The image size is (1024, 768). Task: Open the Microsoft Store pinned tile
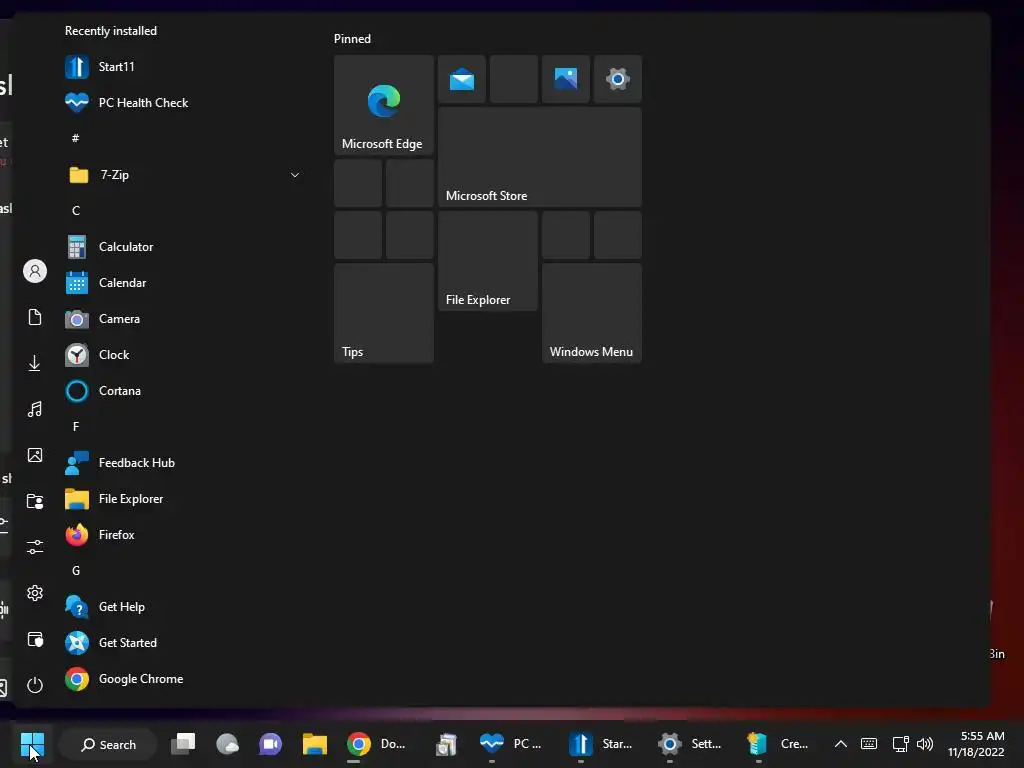point(539,157)
